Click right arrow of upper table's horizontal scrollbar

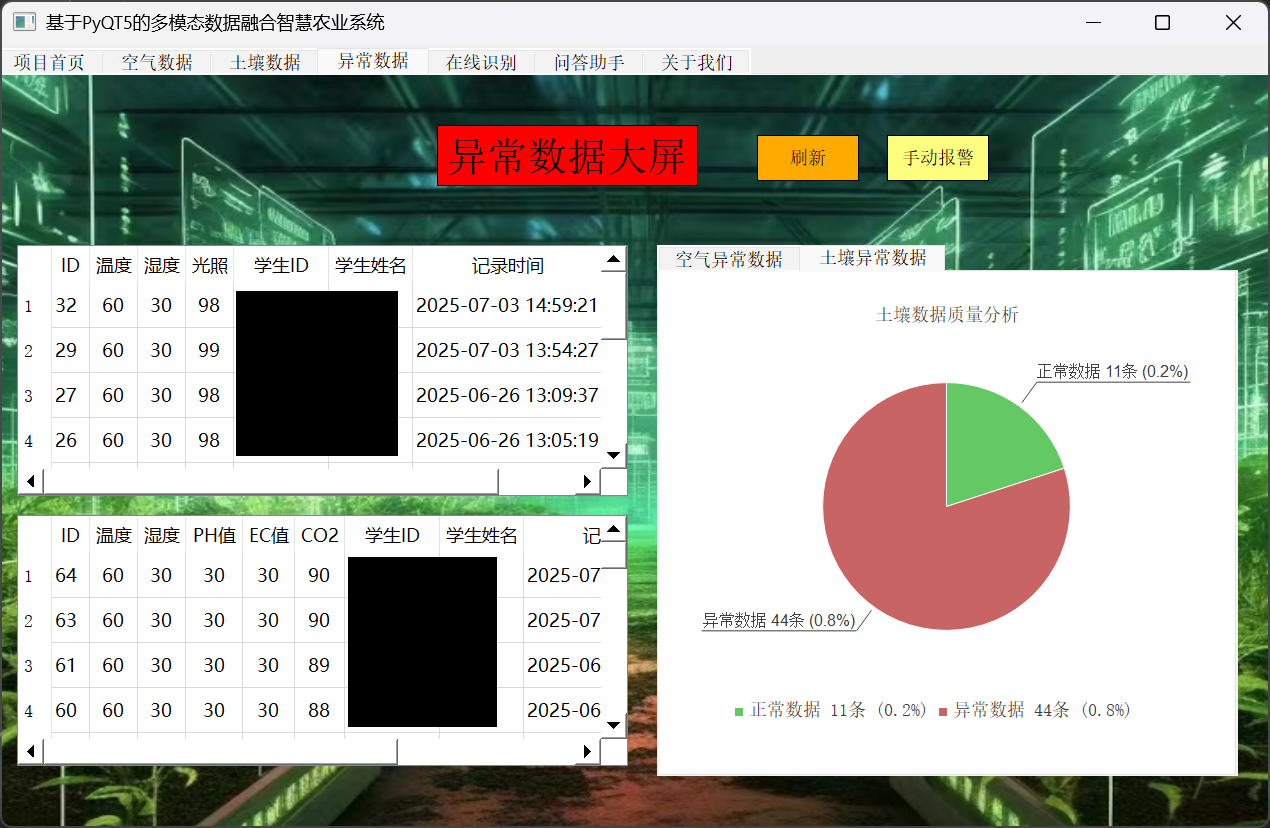(x=588, y=481)
